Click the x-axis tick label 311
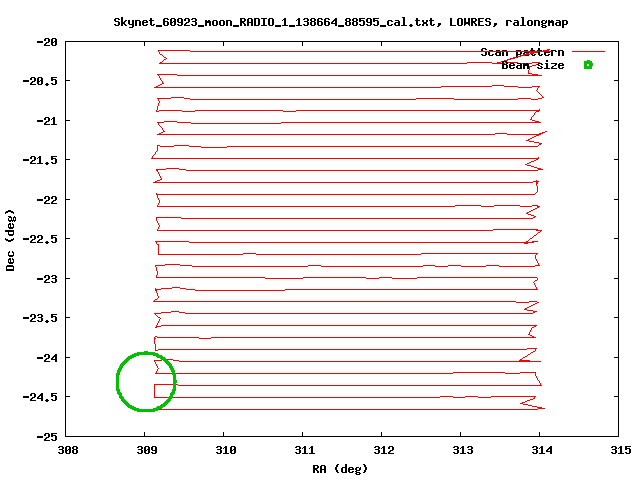The width and height of the screenshot is (640, 480). tap(304, 450)
